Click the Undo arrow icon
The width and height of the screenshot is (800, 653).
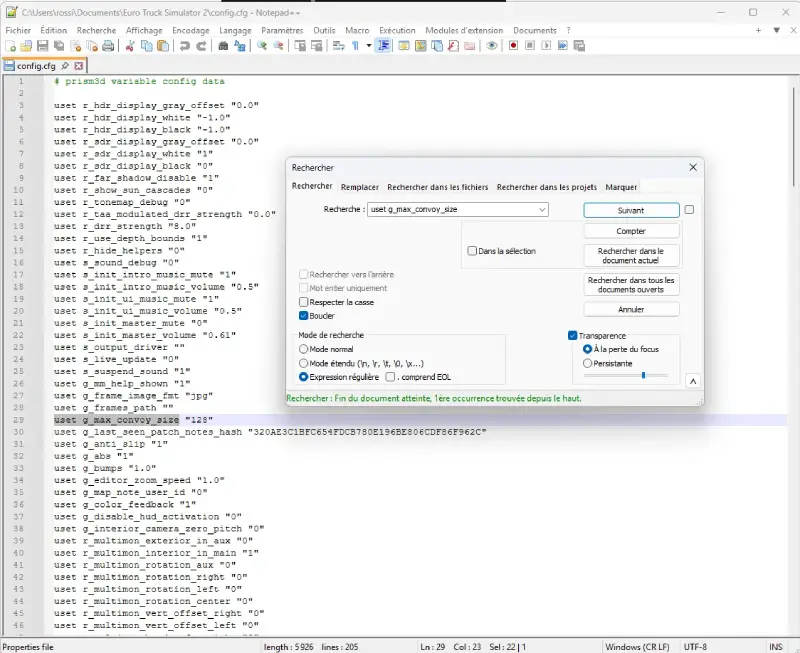(x=185, y=46)
